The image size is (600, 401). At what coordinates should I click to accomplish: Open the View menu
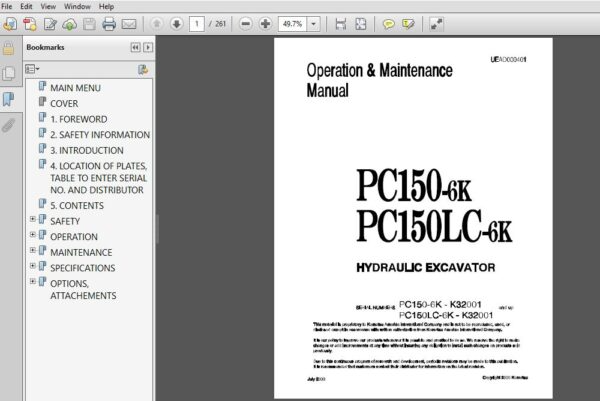pos(48,7)
